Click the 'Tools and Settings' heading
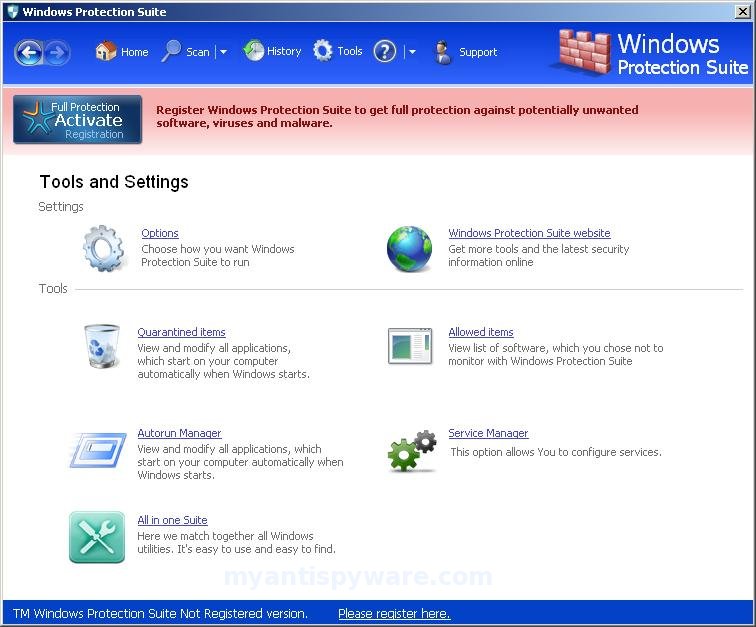Screen dimensions: 756x627 114,182
